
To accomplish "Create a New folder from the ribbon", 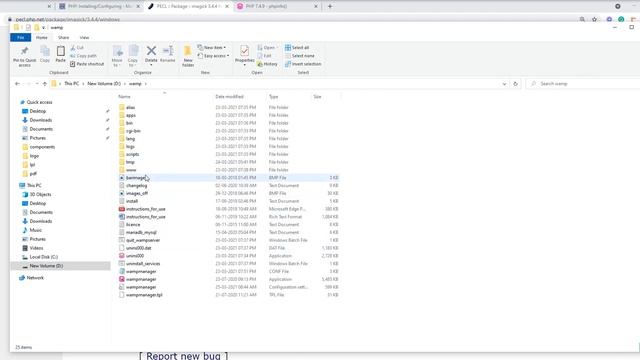I will 188,56.
